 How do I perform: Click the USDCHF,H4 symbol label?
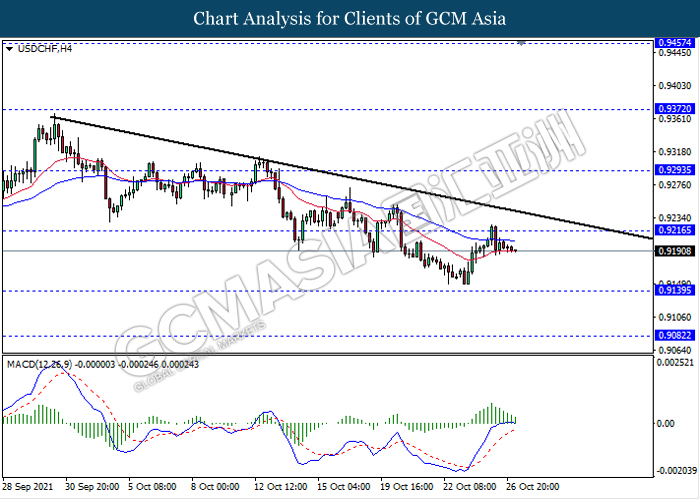[x=44, y=49]
